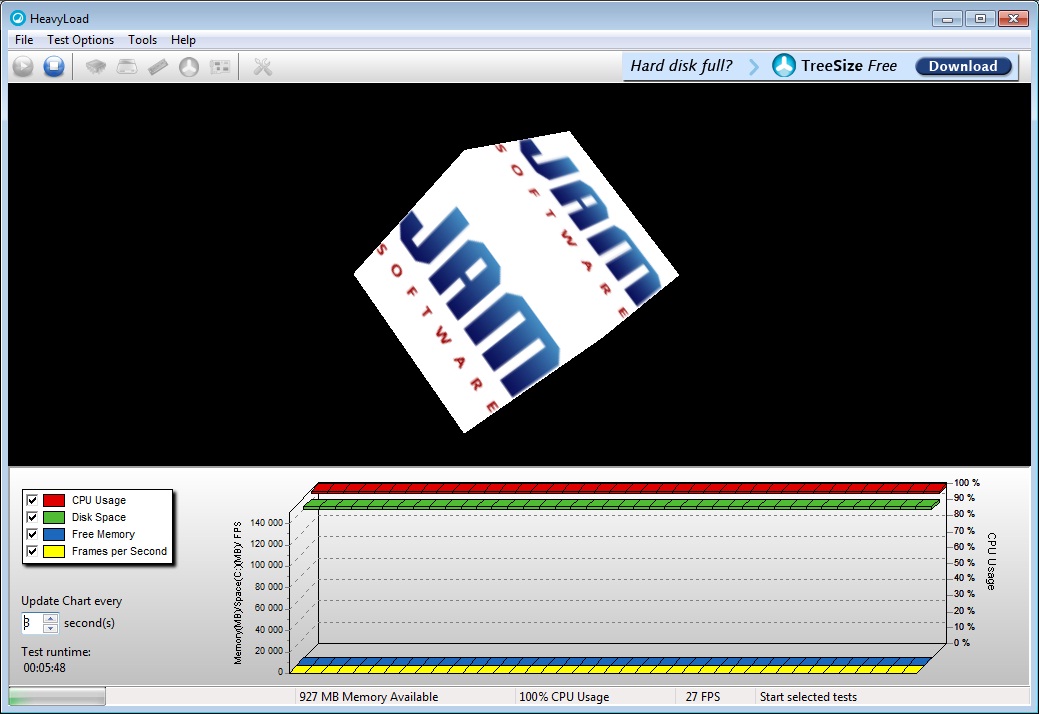Click the 'Hard disk full?' banner text
Image resolution: width=1039 pixels, height=714 pixels.
pos(681,66)
